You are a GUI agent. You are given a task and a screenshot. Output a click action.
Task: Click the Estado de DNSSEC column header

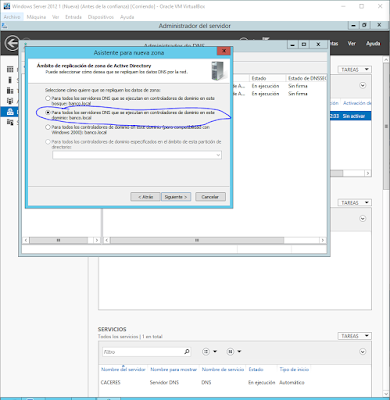306,78
